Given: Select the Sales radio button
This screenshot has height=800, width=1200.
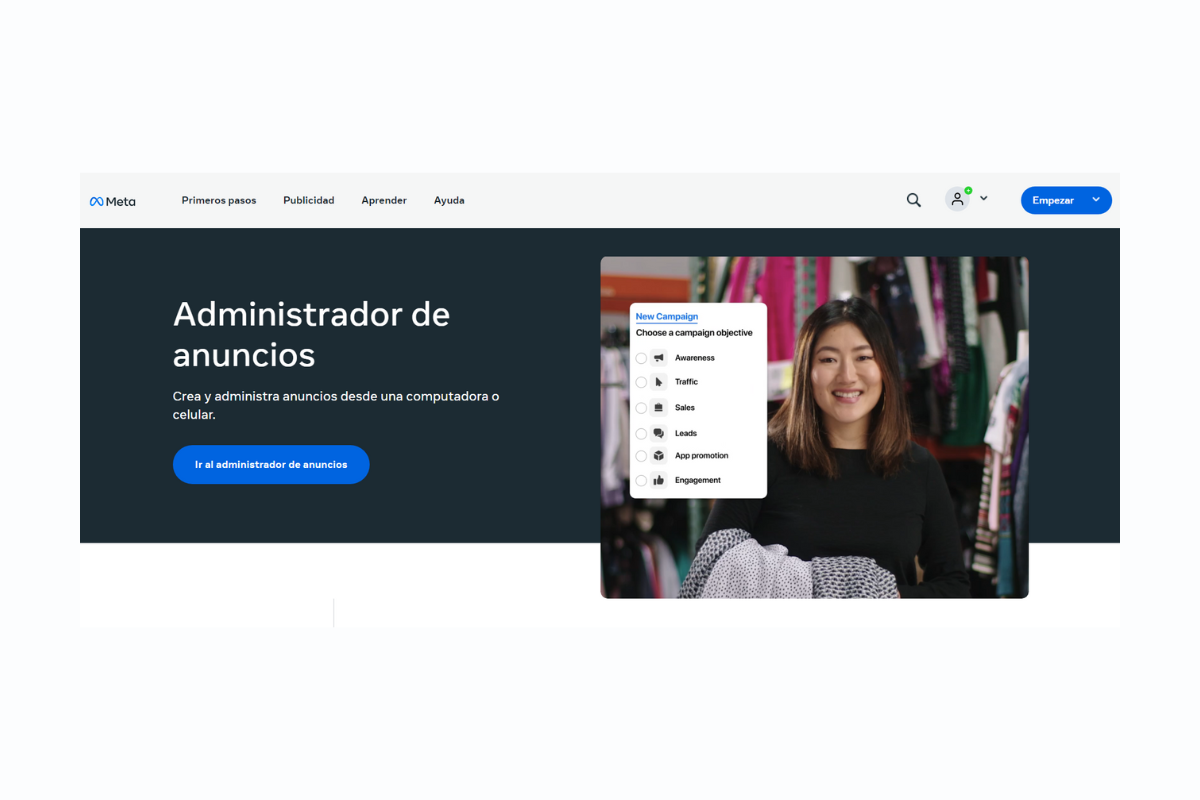Looking at the screenshot, I should pyautogui.click(x=641, y=408).
